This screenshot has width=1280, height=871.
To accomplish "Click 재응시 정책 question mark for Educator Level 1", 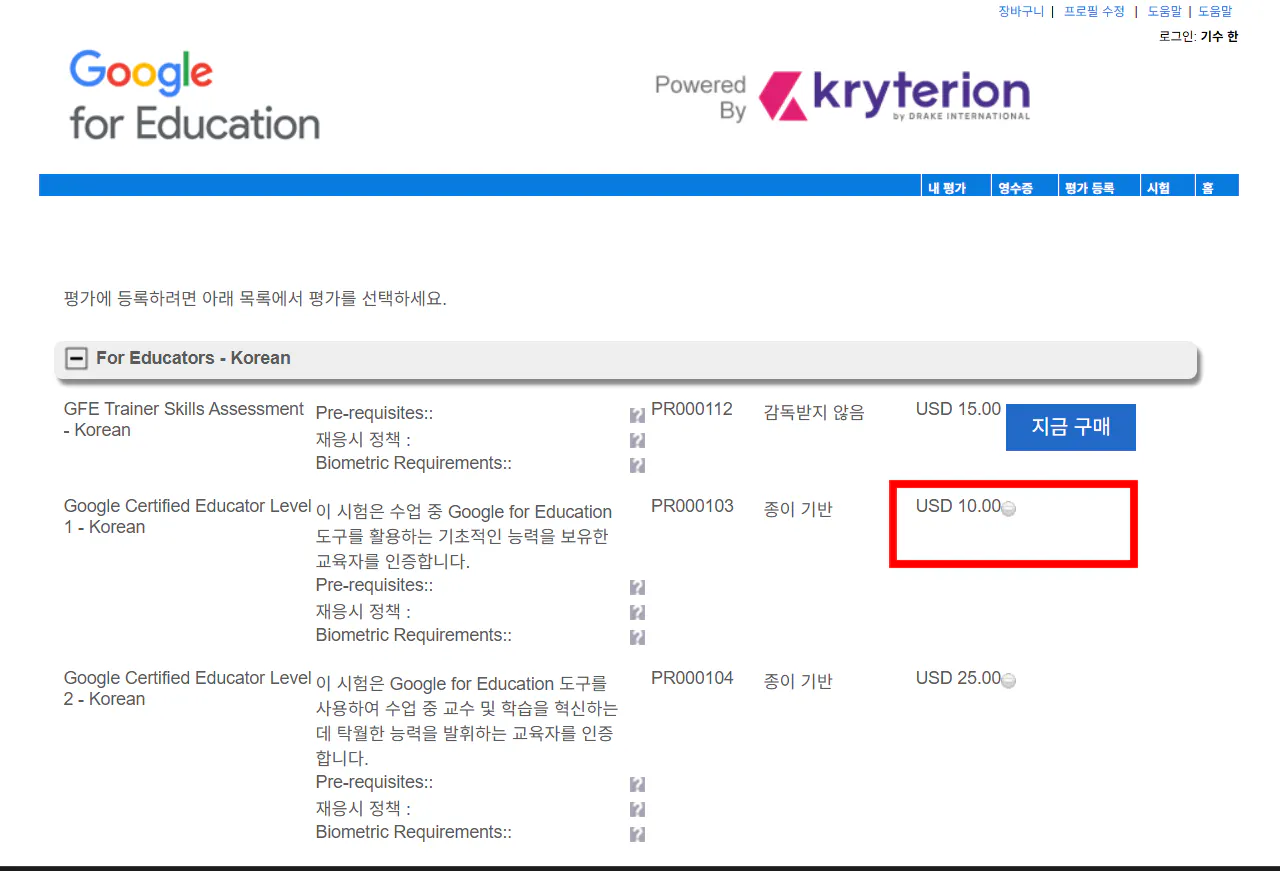I will (x=637, y=613).
